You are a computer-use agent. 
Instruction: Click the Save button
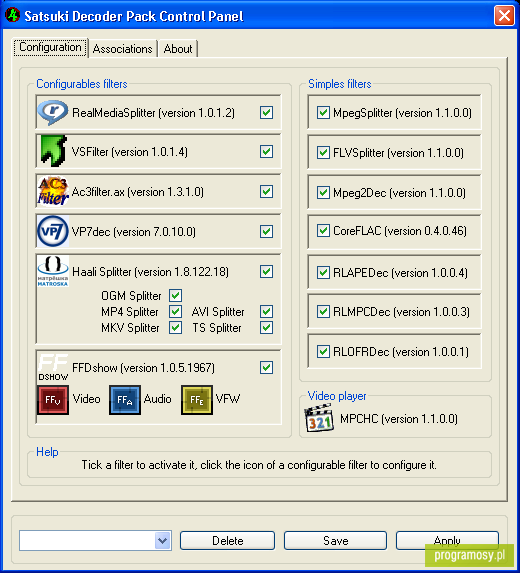pos(335,540)
